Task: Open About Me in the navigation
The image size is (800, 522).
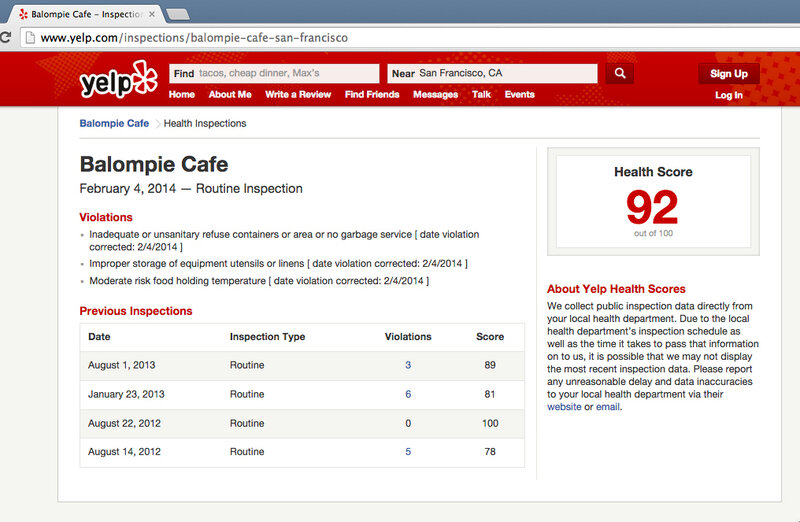Action: (x=230, y=94)
